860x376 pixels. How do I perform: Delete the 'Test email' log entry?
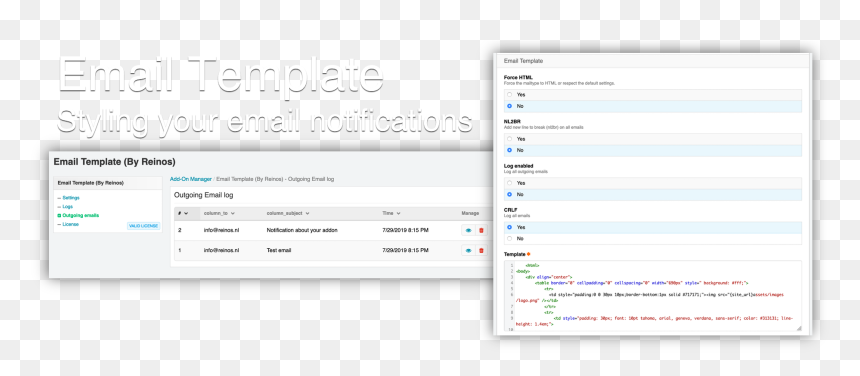coord(482,250)
